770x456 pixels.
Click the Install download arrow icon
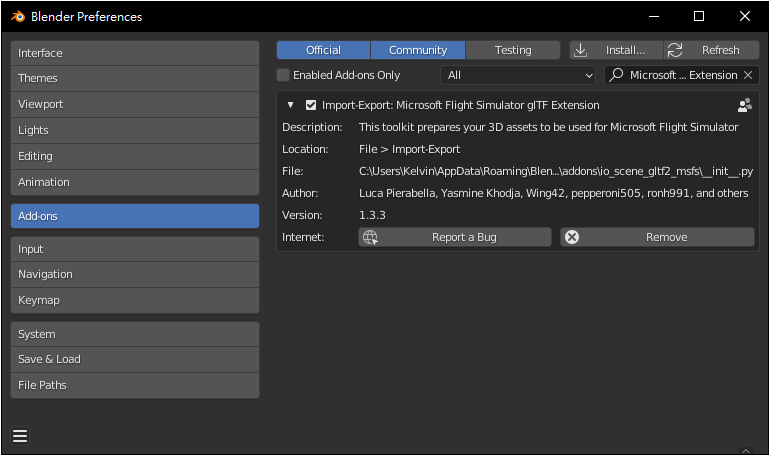(580, 50)
